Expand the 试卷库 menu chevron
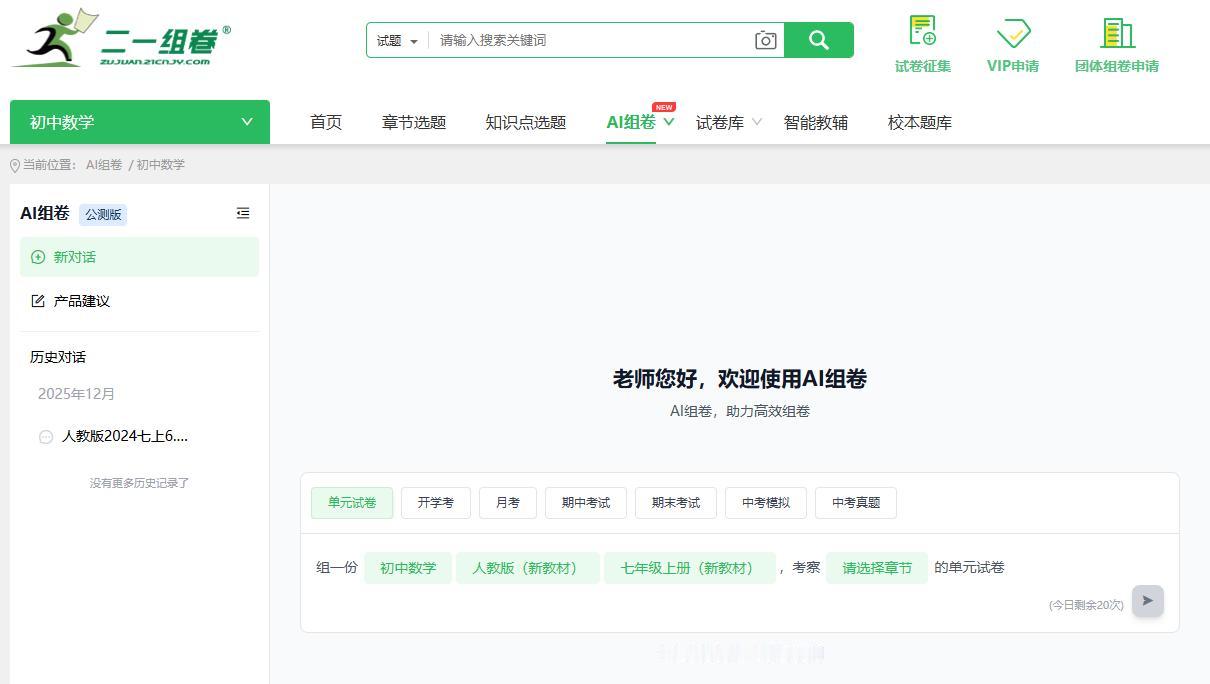The image size is (1210, 684). point(757,122)
